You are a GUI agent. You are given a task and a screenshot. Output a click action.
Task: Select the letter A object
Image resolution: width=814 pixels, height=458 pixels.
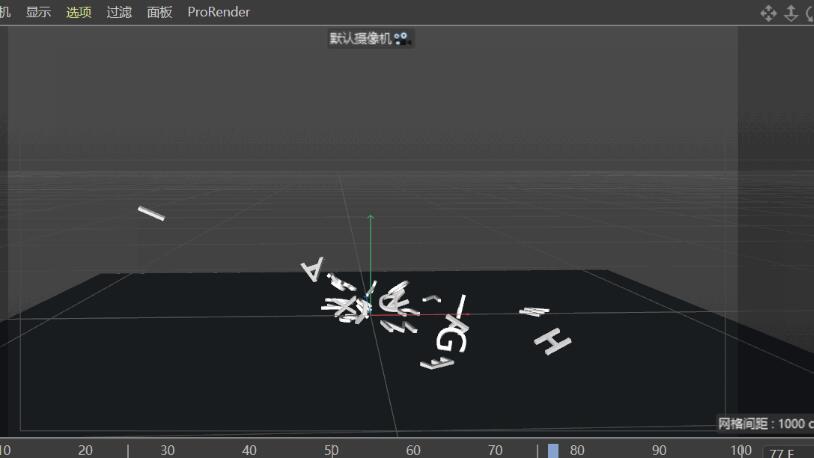tap(313, 269)
